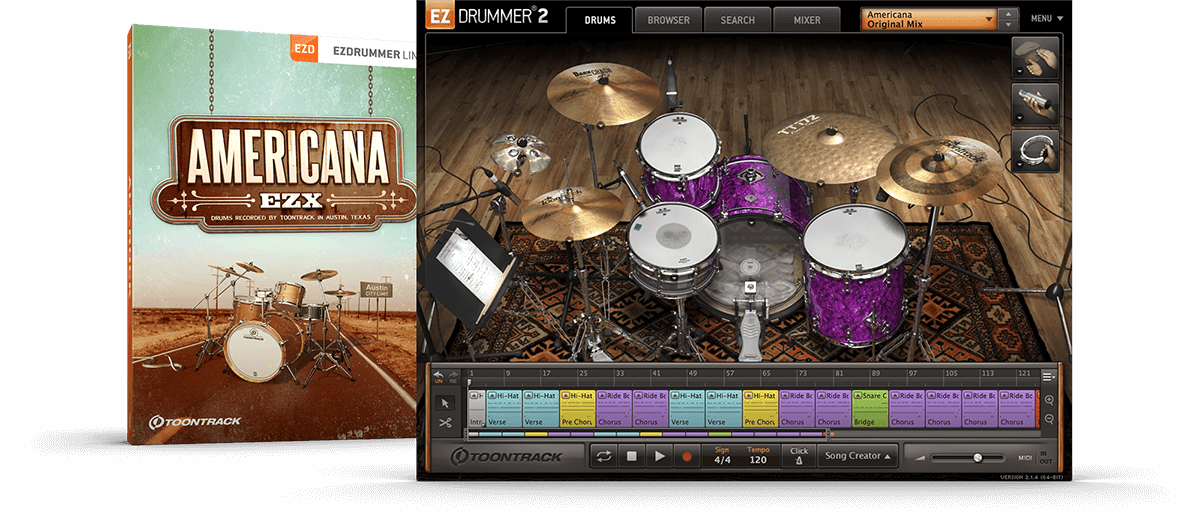The width and height of the screenshot is (1200, 517).
Task: Click bar 9 on the timeline ruler
Action: point(508,375)
